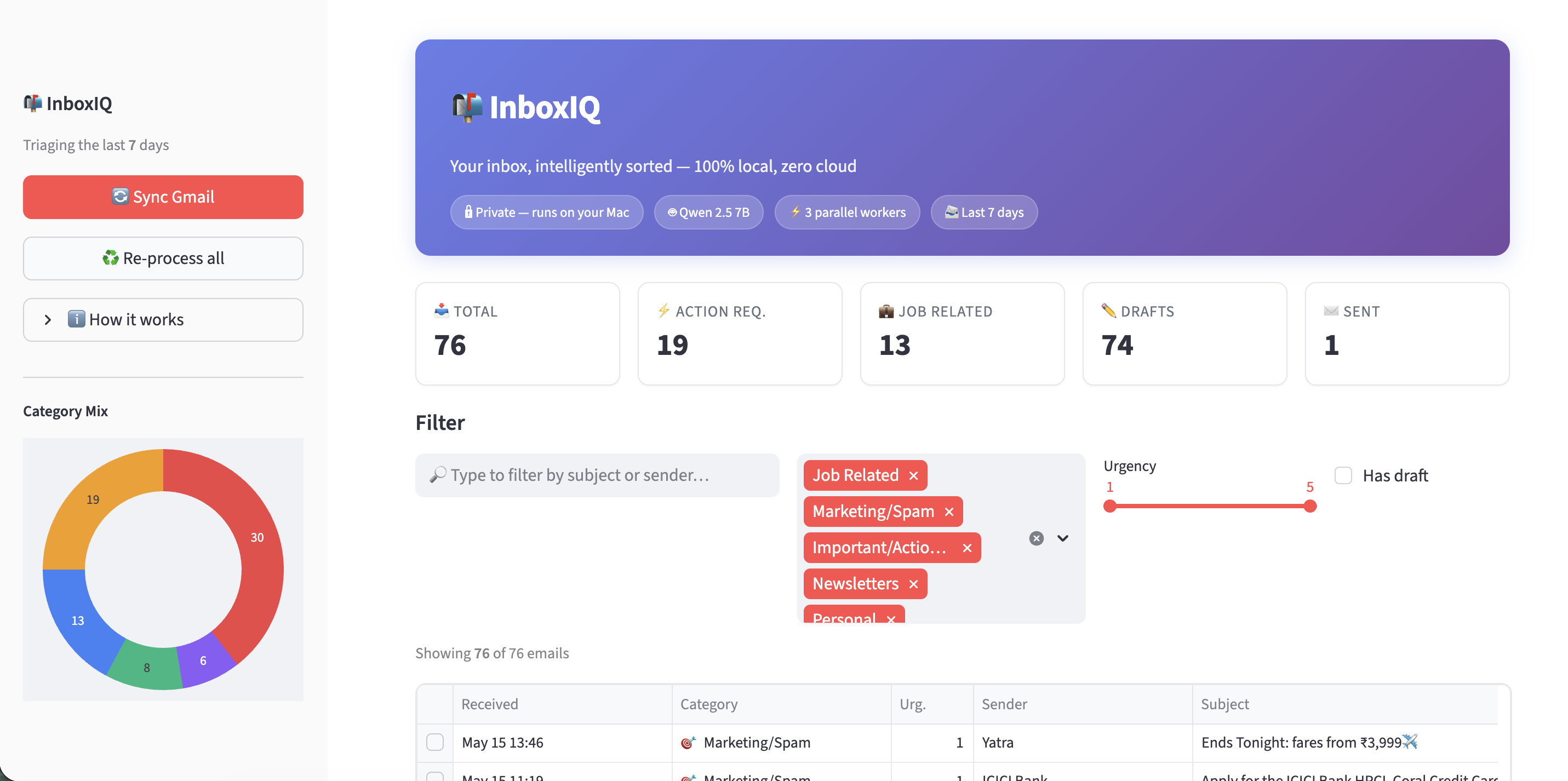Click the Private runs on your Mac badge
The height and width of the screenshot is (781, 1568).
click(547, 212)
